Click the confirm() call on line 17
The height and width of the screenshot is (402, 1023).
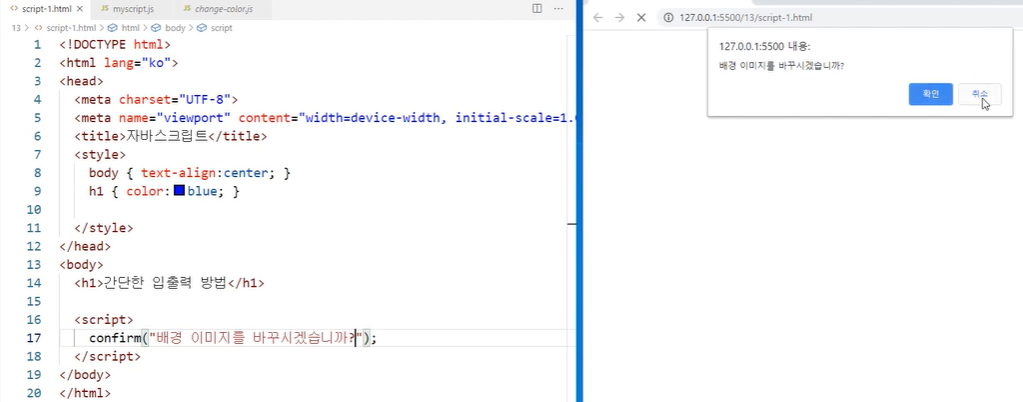coord(233,338)
